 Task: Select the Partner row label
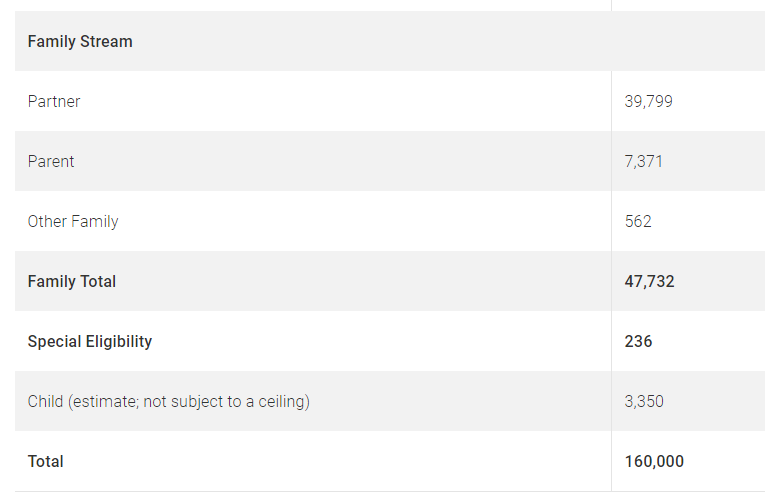click(x=54, y=102)
